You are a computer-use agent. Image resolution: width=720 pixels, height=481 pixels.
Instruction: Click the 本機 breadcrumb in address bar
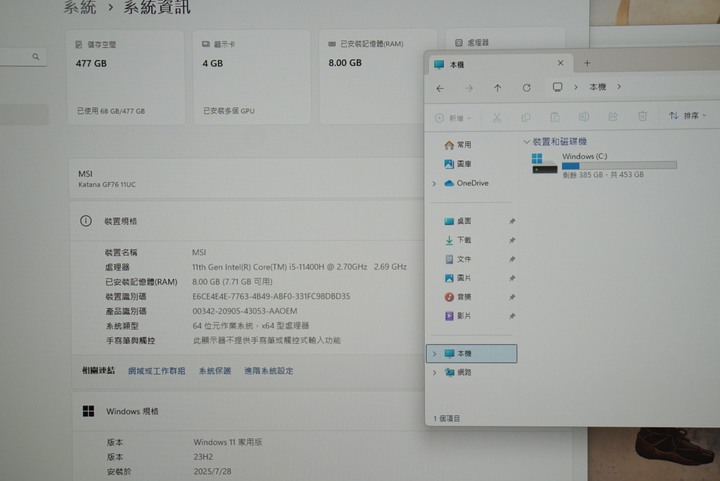click(597, 87)
